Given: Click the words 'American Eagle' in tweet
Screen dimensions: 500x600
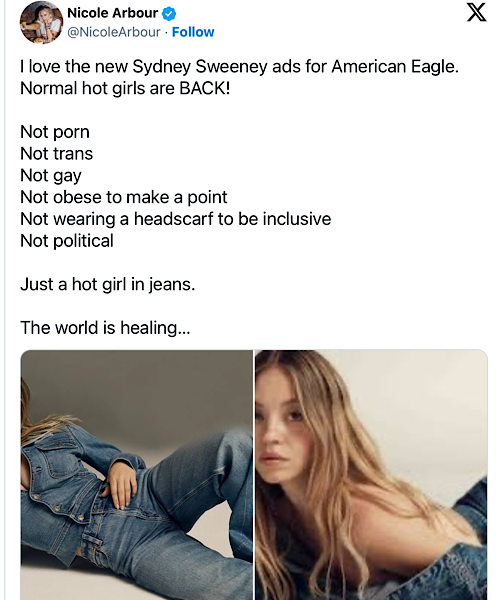Looking at the screenshot, I should (x=394, y=67).
